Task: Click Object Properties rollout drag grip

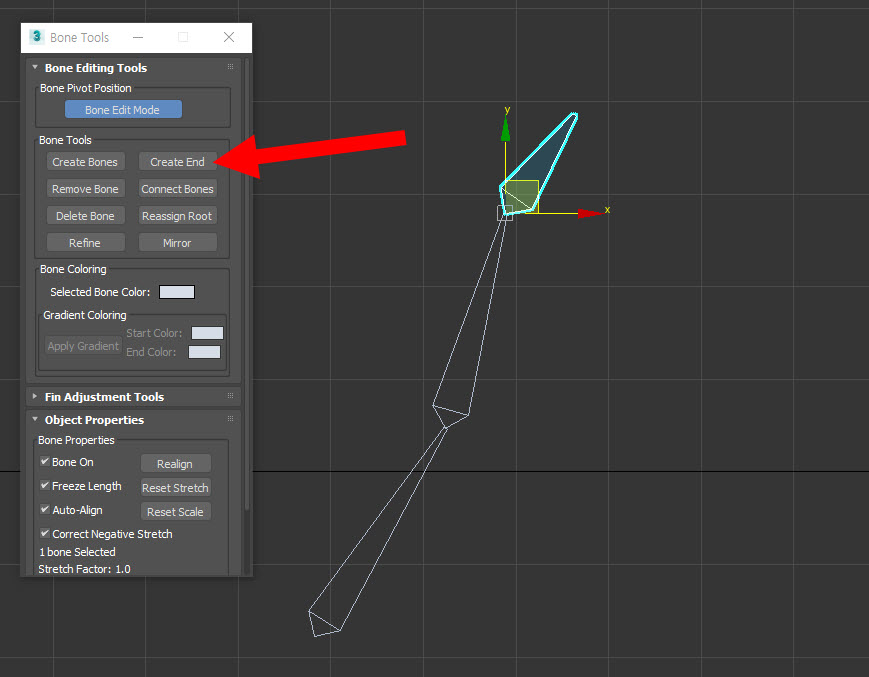Action: click(230, 419)
